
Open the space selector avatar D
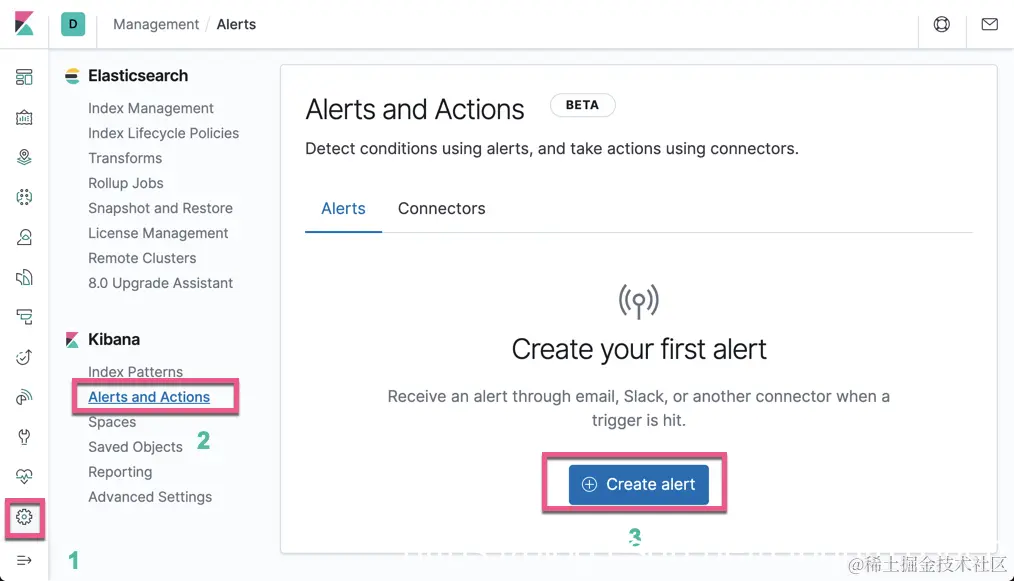pyautogui.click(x=73, y=24)
